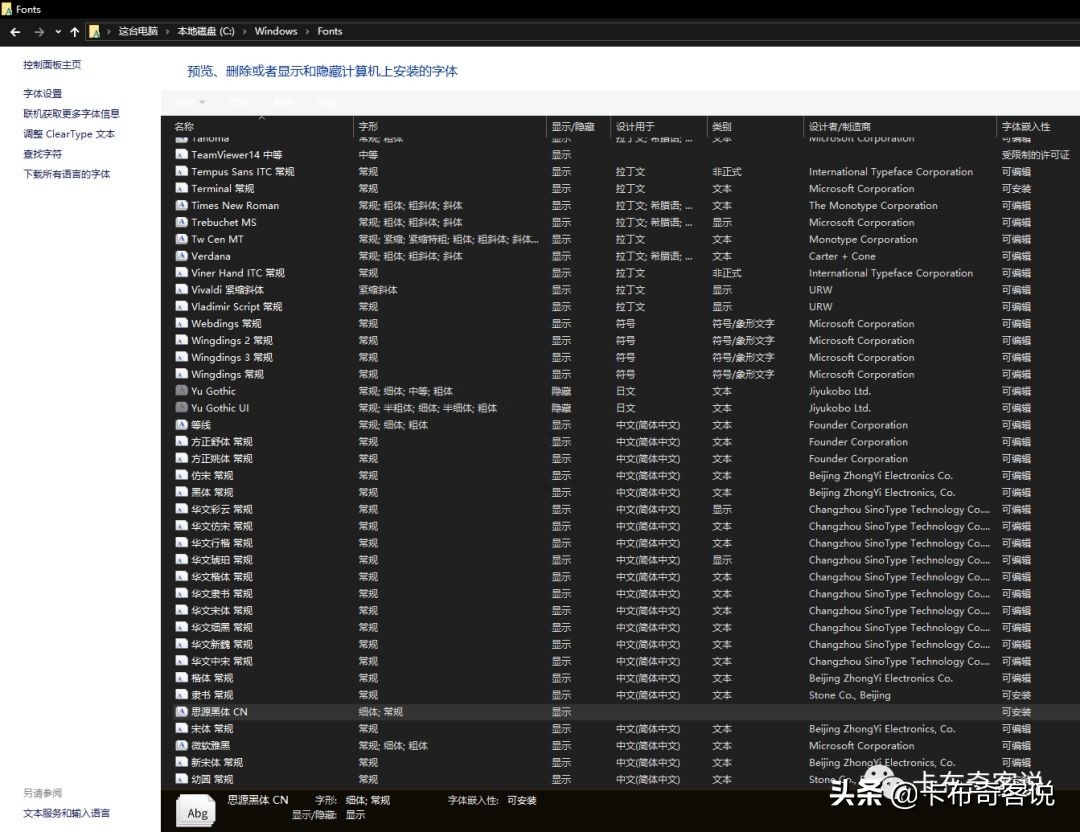Click the folder icon in the address bar
The width and height of the screenshot is (1080, 832).
95,31
